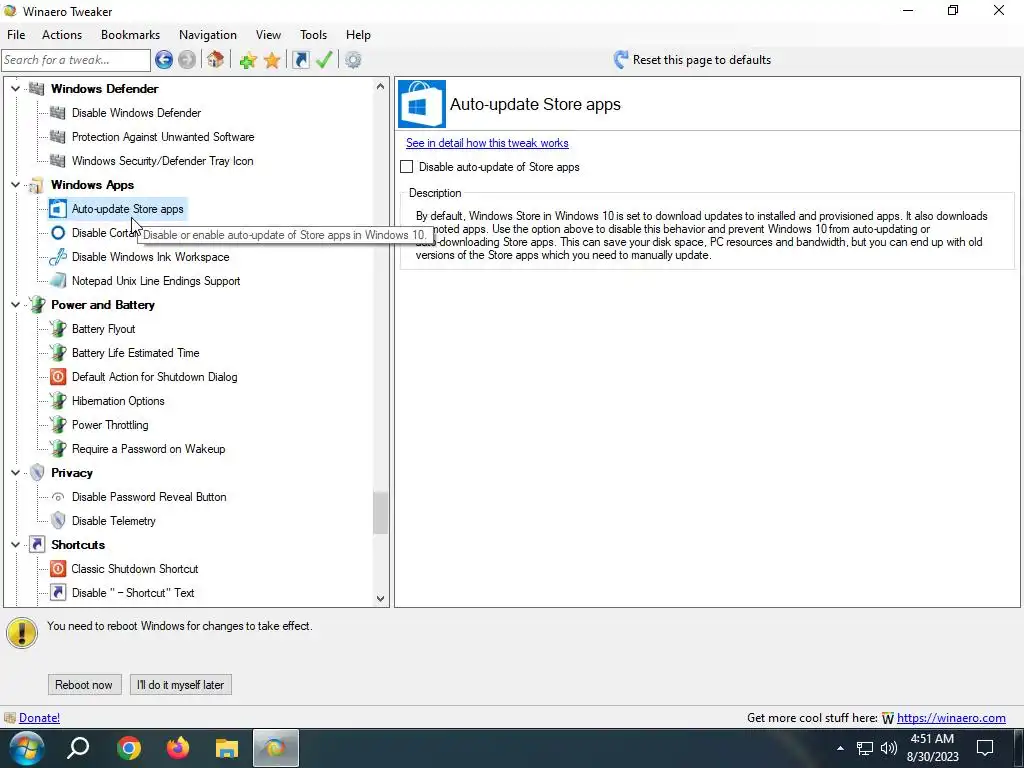Click the Winaero Tweaker taskbar button
Viewport: 1024px width, 768px height.
pos(276,748)
